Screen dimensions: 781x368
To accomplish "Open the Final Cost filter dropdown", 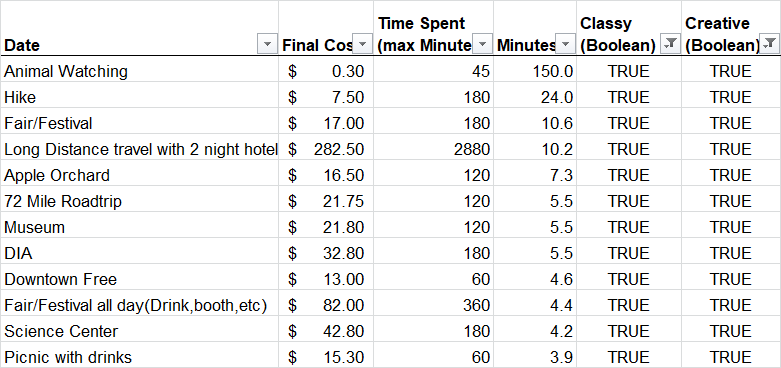I will click(x=362, y=44).
